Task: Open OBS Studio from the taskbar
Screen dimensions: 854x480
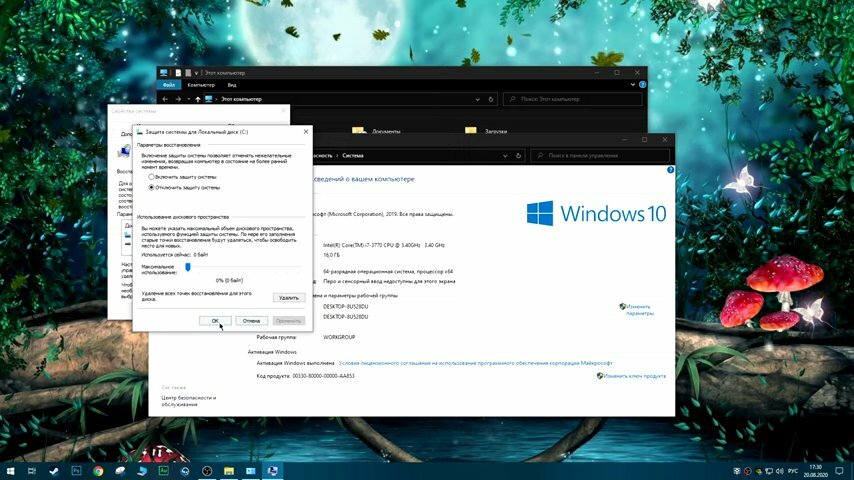Action: click(x=207, y=471)
